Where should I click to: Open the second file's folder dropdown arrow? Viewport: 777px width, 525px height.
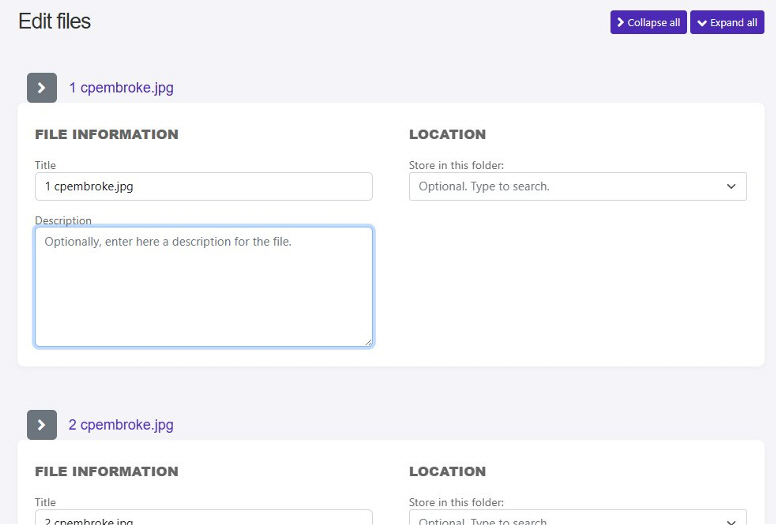[731, 520]
